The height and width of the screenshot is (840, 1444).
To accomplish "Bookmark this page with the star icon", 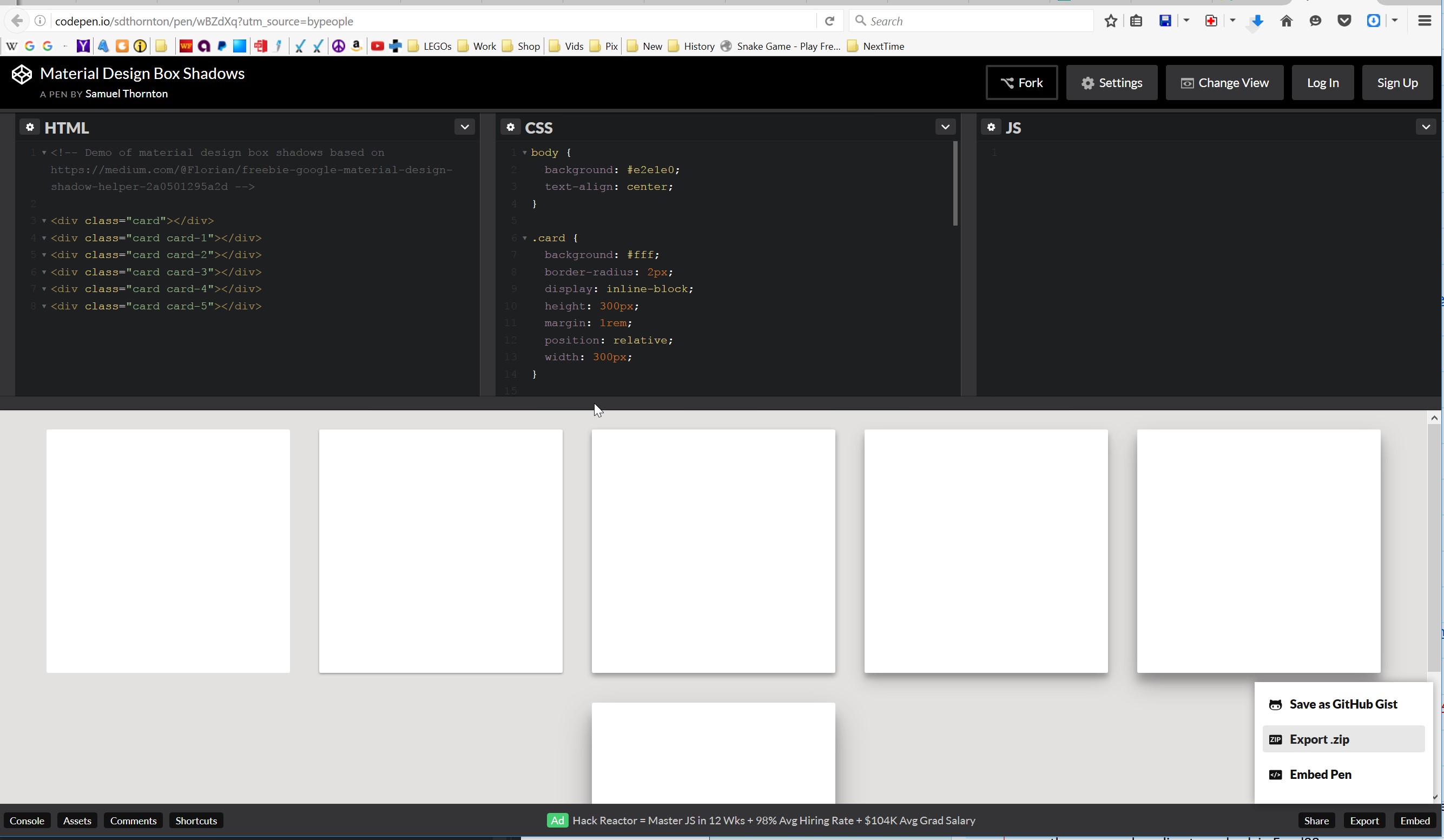I will [1111, 21].
